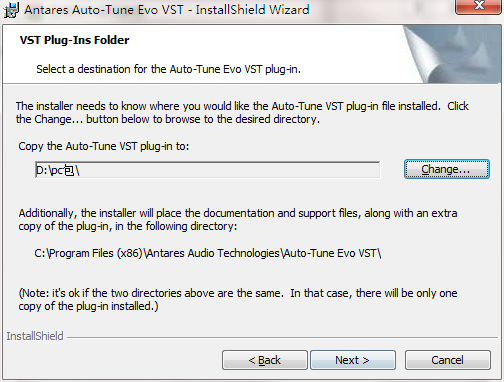Click the 'installer needs to know' instruction text
The image size is (504, 382).
pyautogui.click(x=242, y=113)
